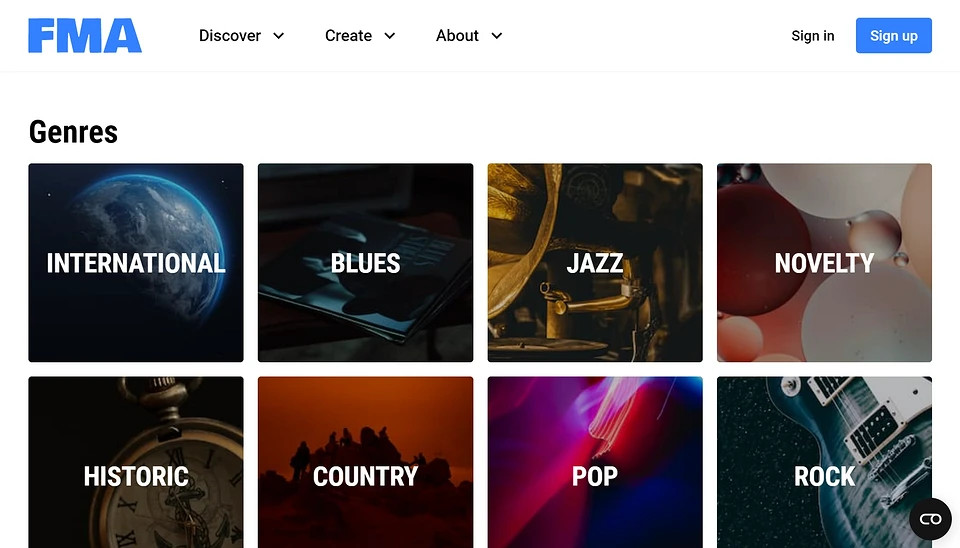Click the Genres heading
Screen dimensions: 960x548
[73, 131]
